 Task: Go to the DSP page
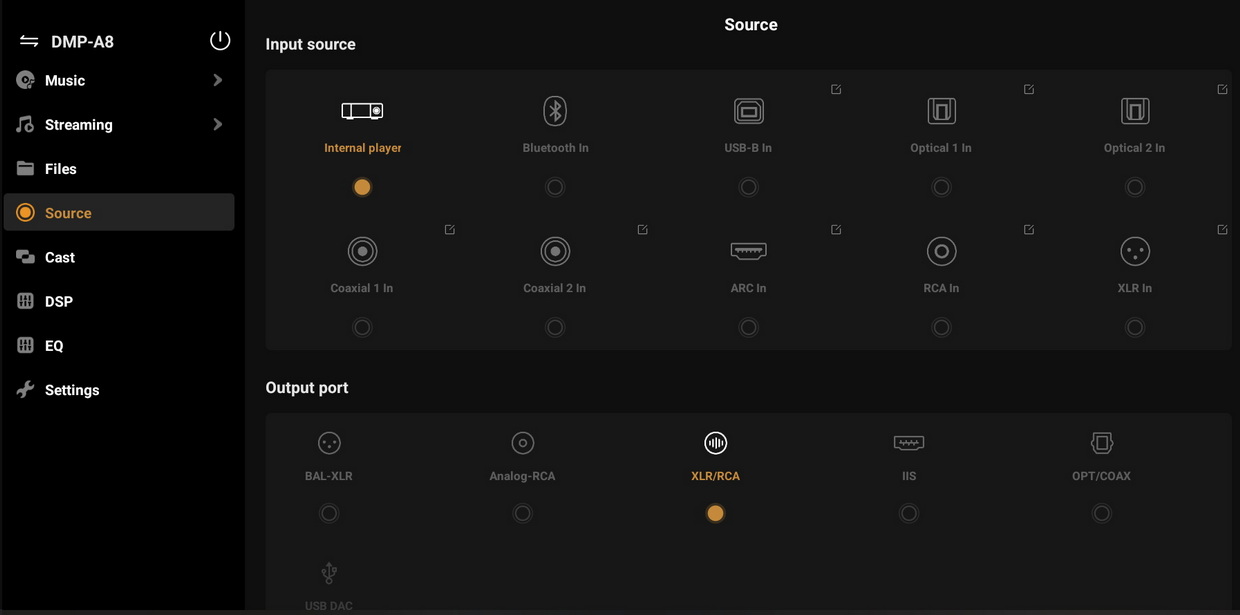(x=58, y=301)
